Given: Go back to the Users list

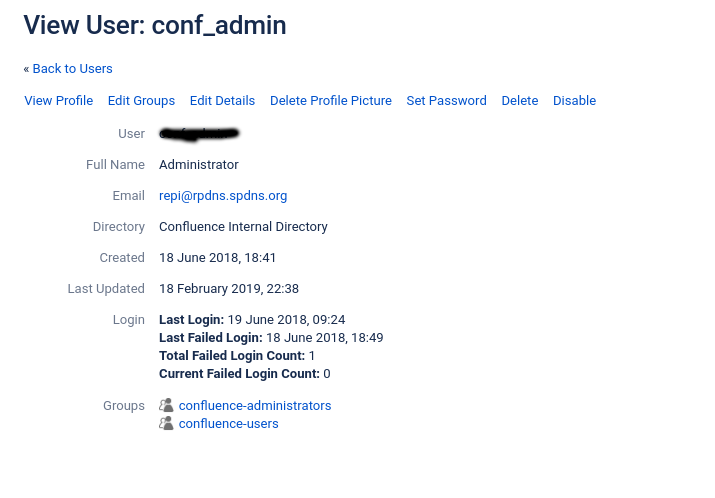Looking at the screenshot, I should 73,68.
